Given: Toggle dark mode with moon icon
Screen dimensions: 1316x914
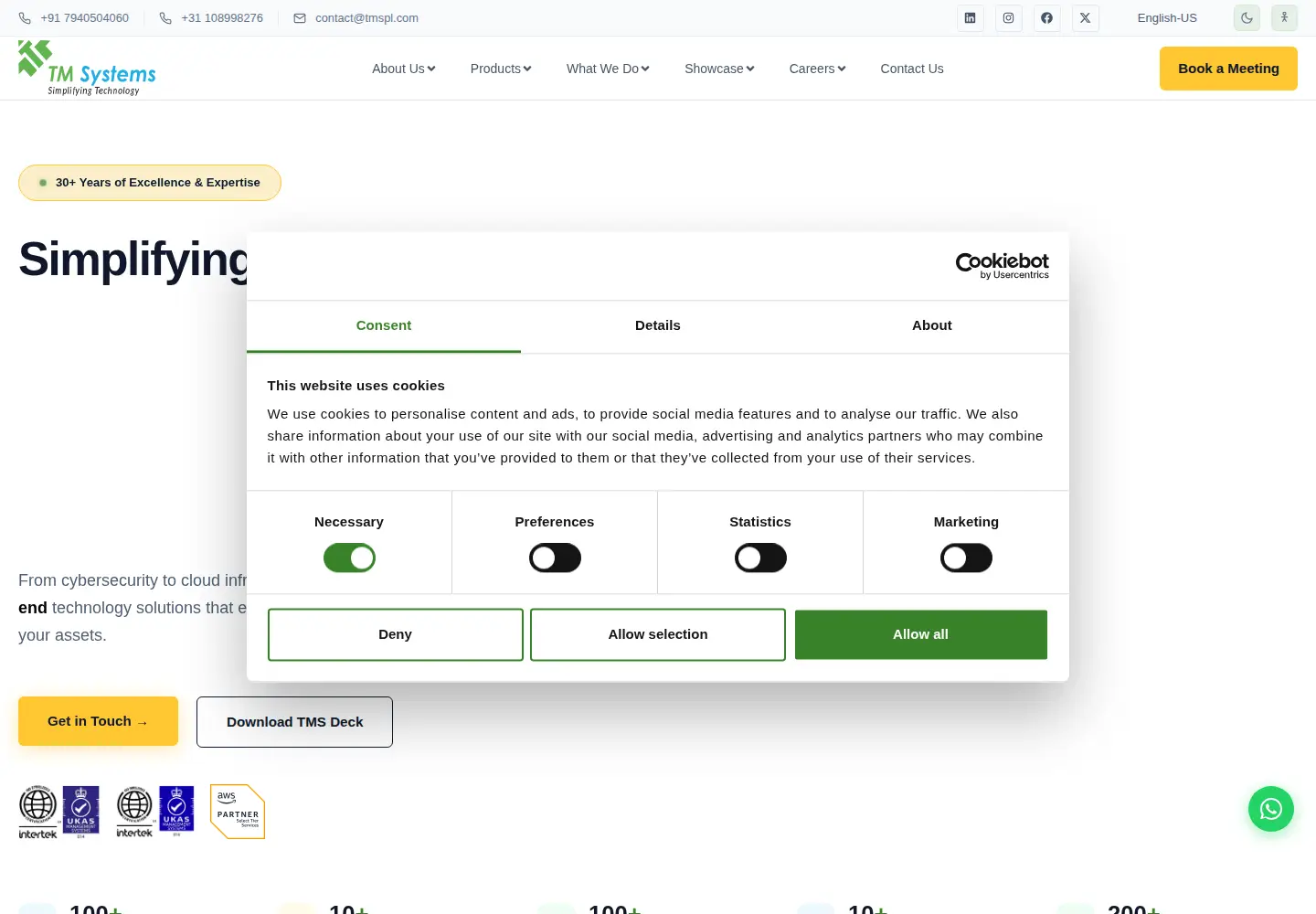Looking at the screenshot, I should point(1247,17).
